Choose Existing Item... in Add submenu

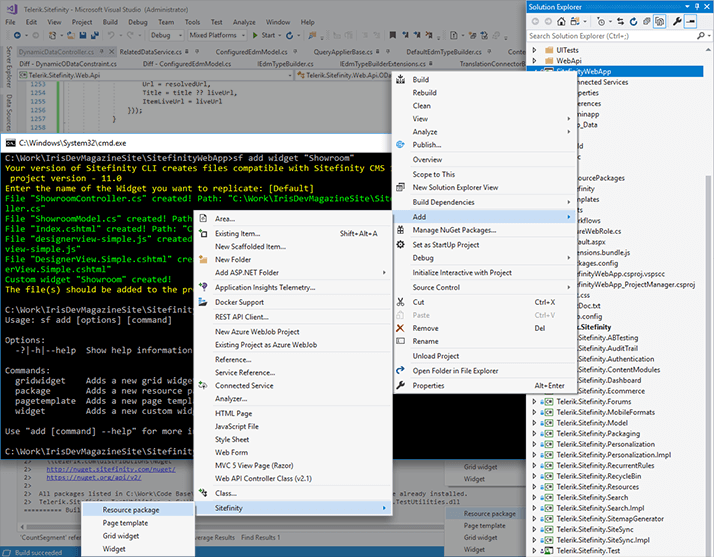[293, 233]
